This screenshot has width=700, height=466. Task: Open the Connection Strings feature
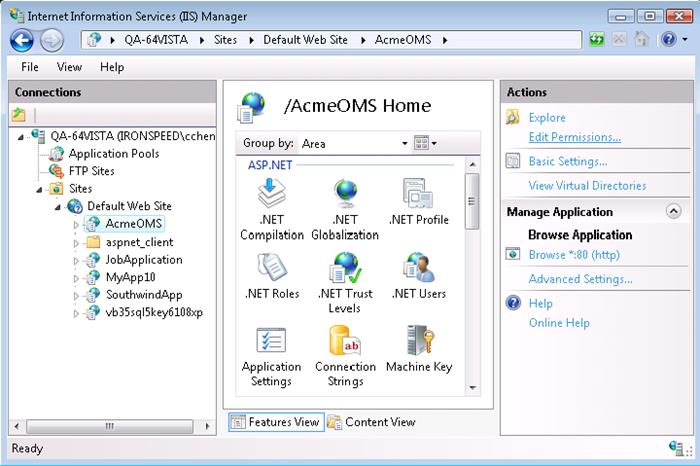tap(345, 356)
